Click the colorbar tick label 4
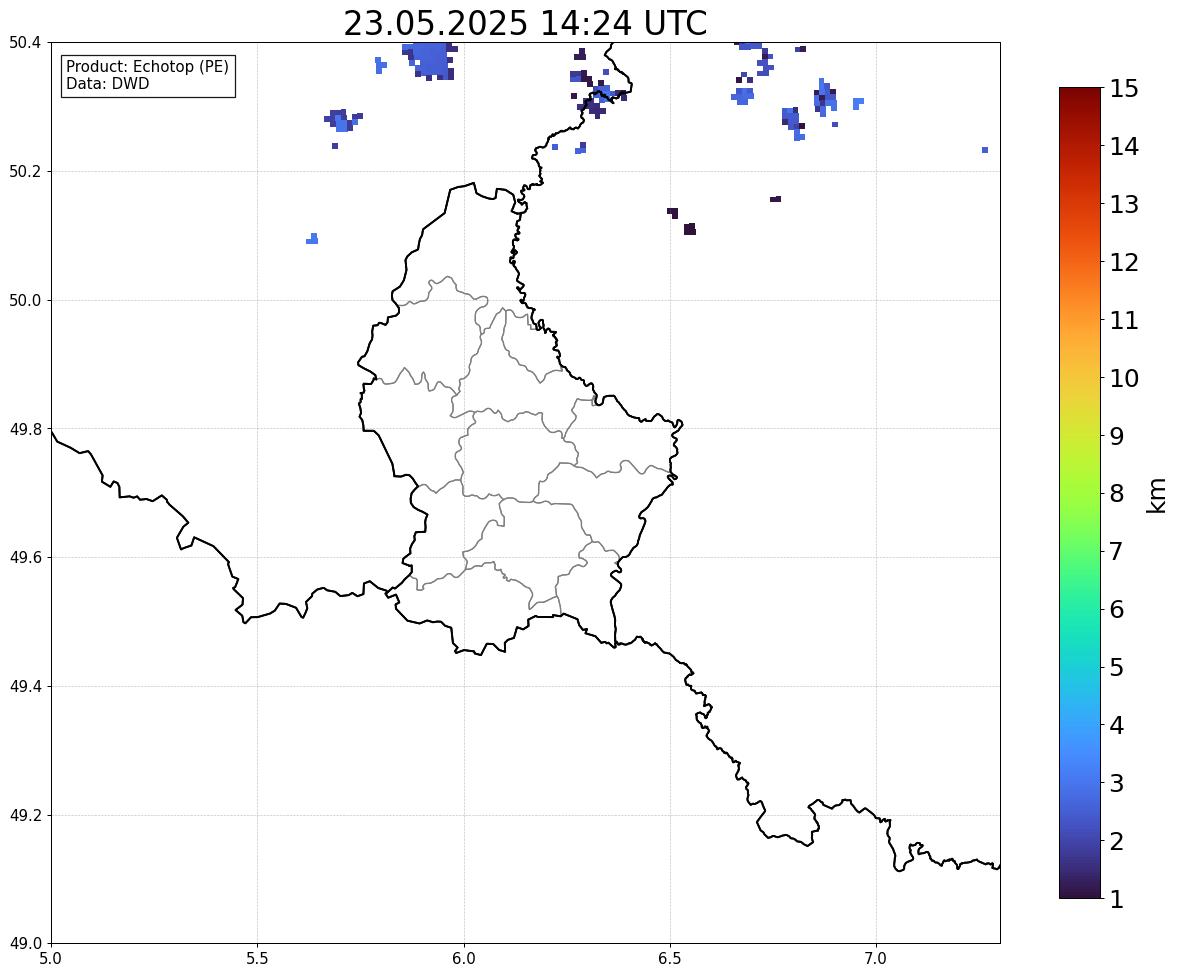The image size is (1178, 976). (x=1116, y=725)
